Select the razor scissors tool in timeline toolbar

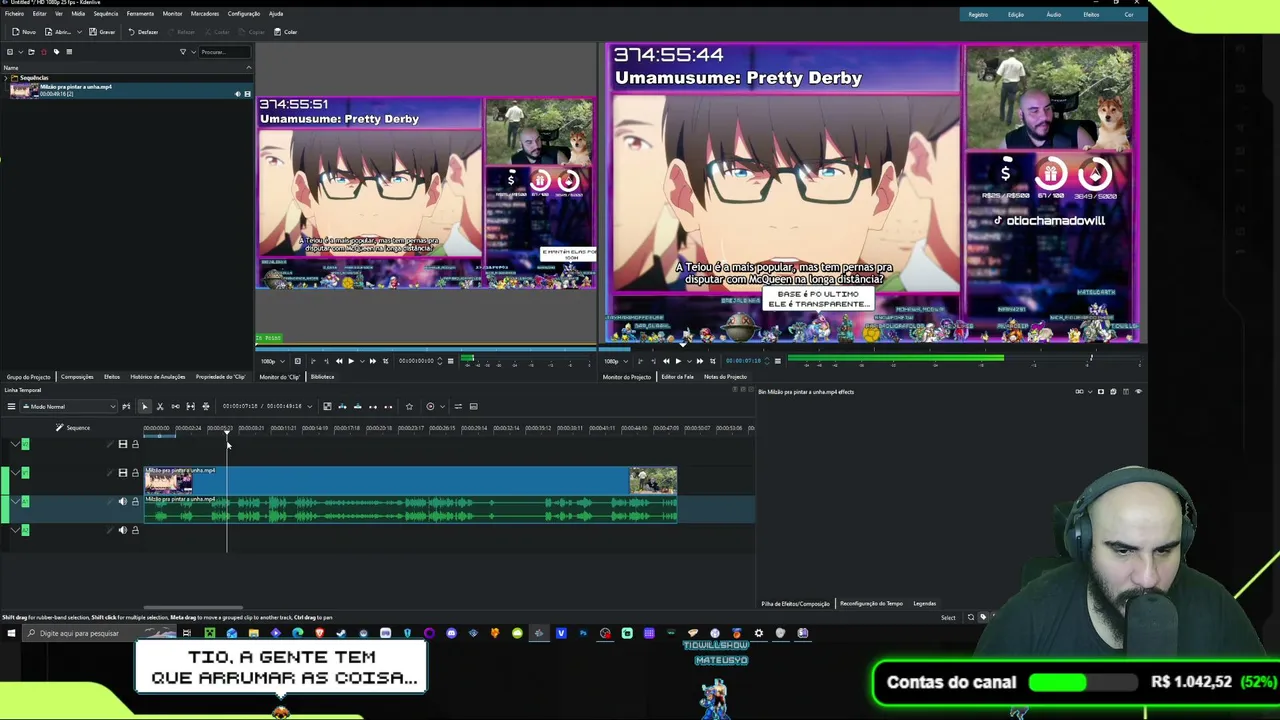click(160, 407)
